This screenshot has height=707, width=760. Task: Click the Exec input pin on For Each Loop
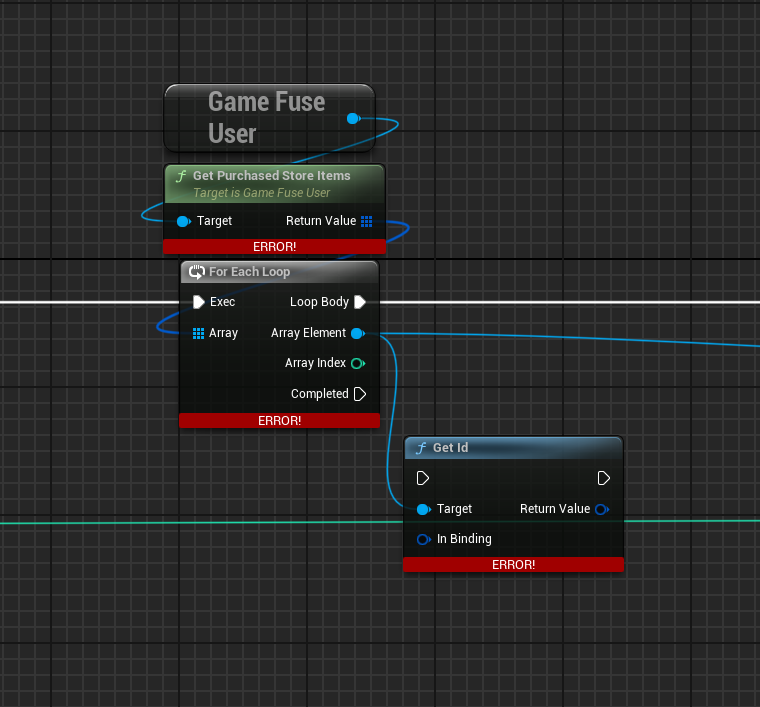point(199,302)
